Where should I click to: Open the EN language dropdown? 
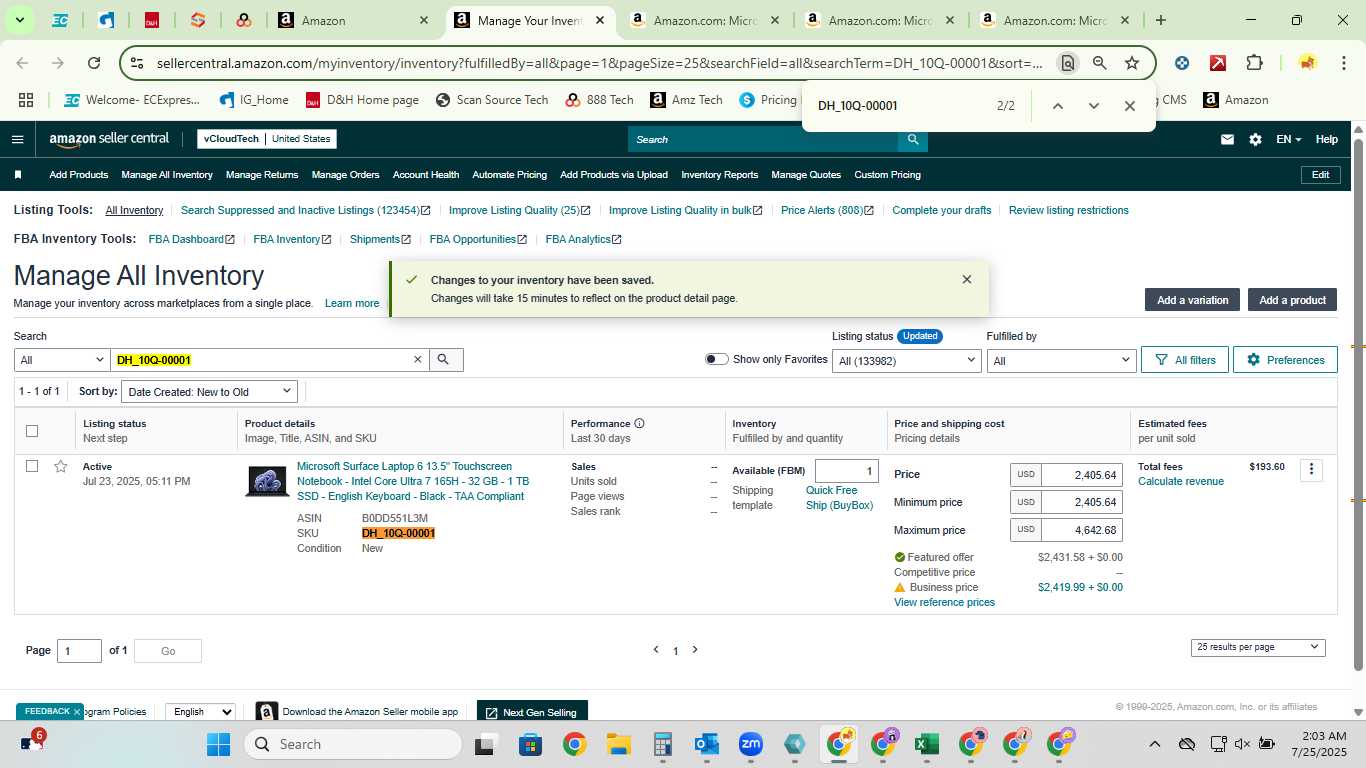coord(1288,140)
